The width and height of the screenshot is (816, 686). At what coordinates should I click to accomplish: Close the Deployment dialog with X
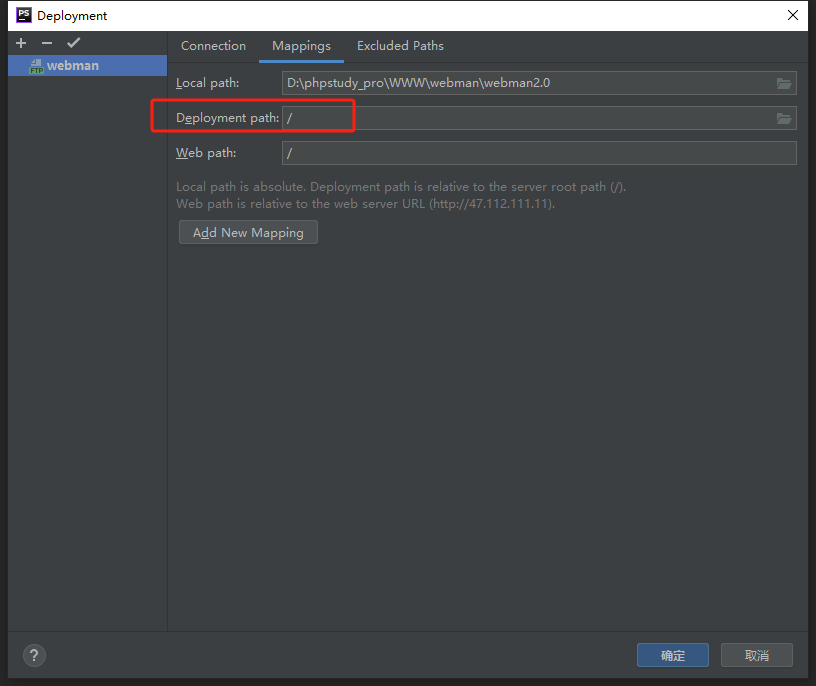coord(793,15)
